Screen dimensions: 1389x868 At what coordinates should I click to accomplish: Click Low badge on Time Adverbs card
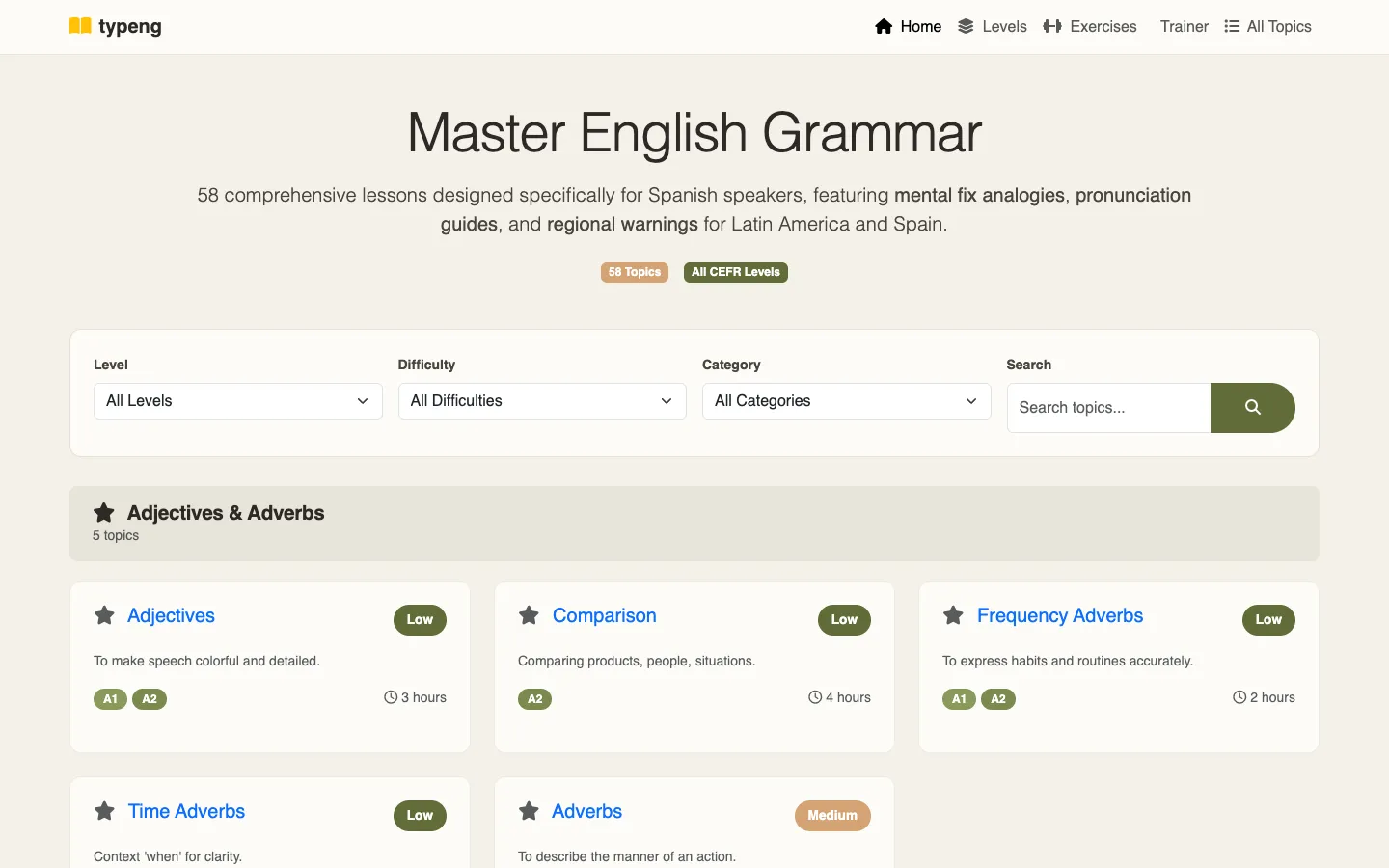[x=420, y=815]
